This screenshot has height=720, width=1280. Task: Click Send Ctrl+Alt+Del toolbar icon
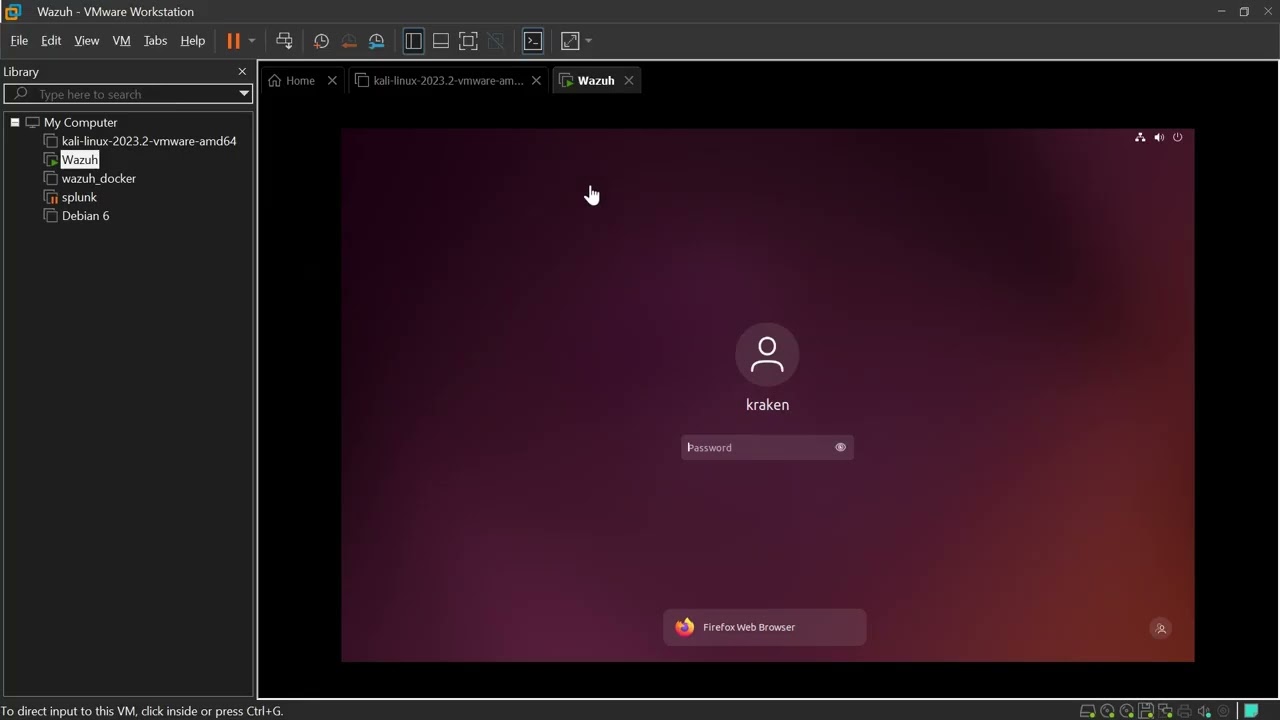tap(284, 41)
